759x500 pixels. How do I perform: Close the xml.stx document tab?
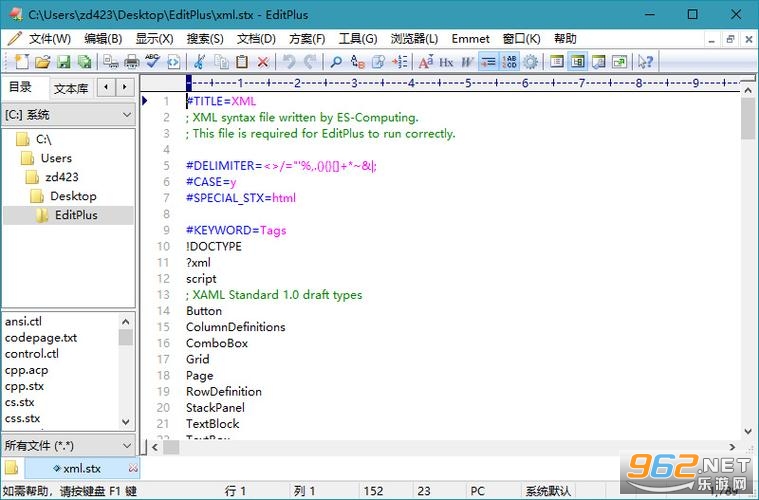pos(133,468)
